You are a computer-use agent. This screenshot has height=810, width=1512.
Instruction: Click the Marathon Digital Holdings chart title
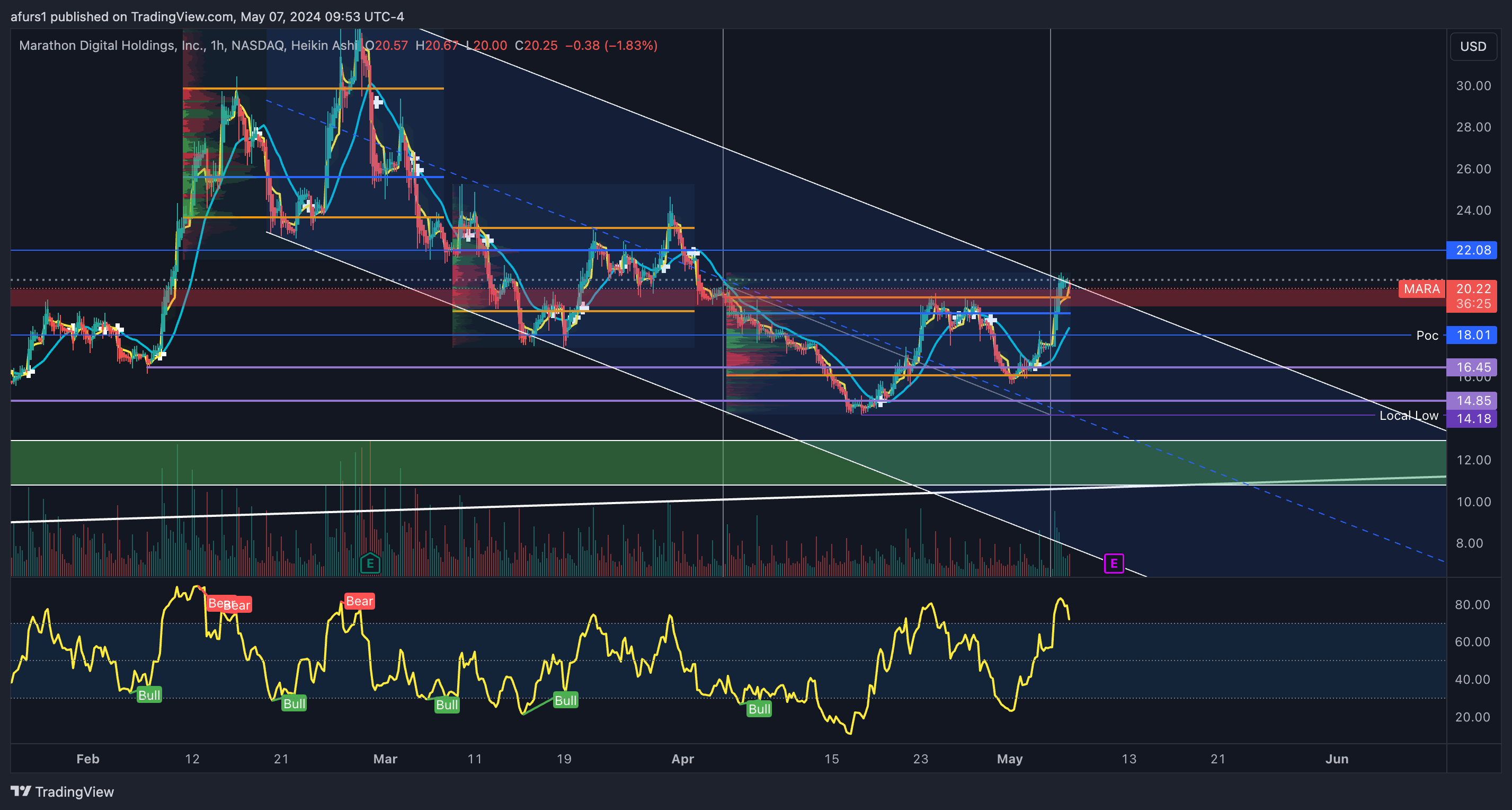188,45
